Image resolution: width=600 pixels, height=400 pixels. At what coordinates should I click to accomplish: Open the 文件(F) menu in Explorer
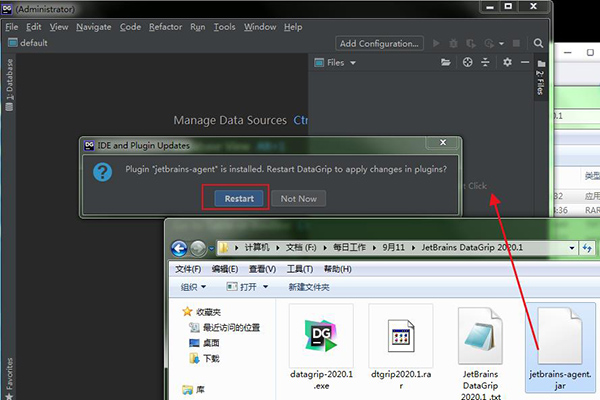click(x=188, y=269)
